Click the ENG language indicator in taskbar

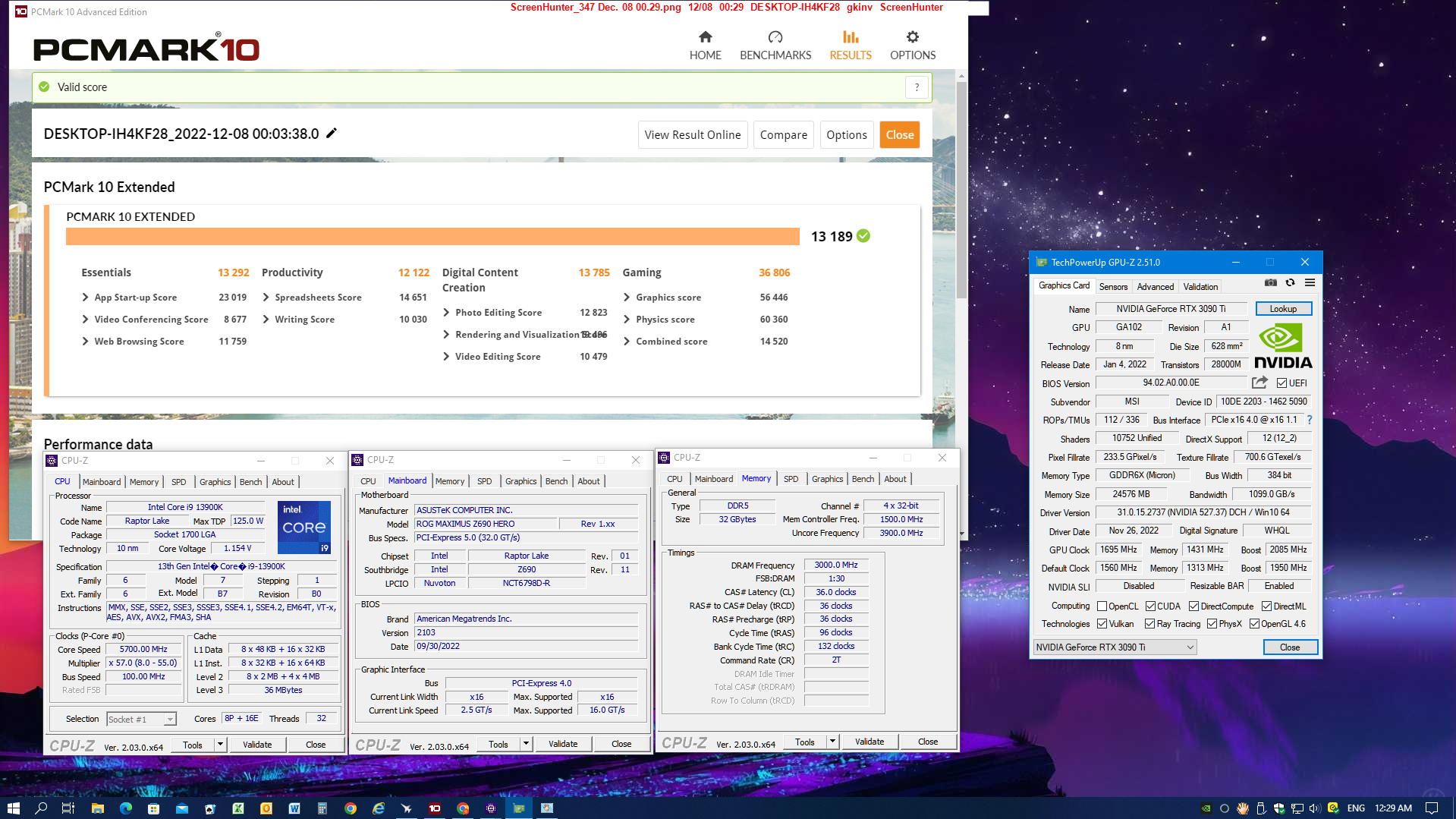coord(1356,808)
